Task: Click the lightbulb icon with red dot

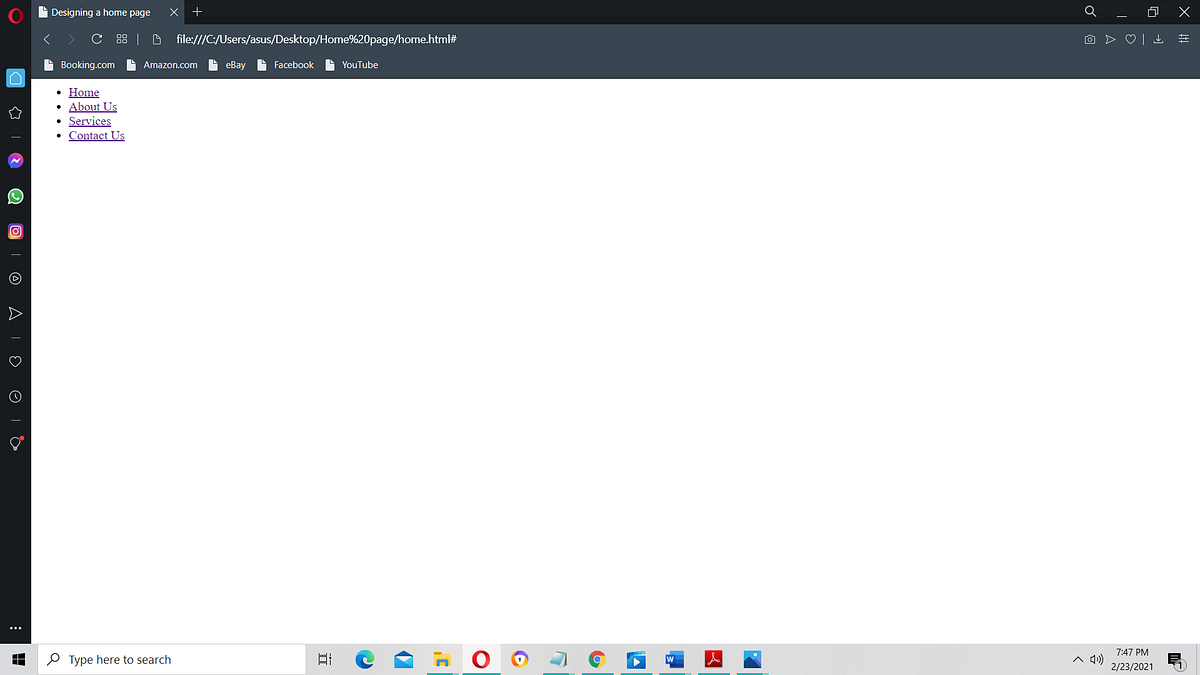Action: [15, 443]
